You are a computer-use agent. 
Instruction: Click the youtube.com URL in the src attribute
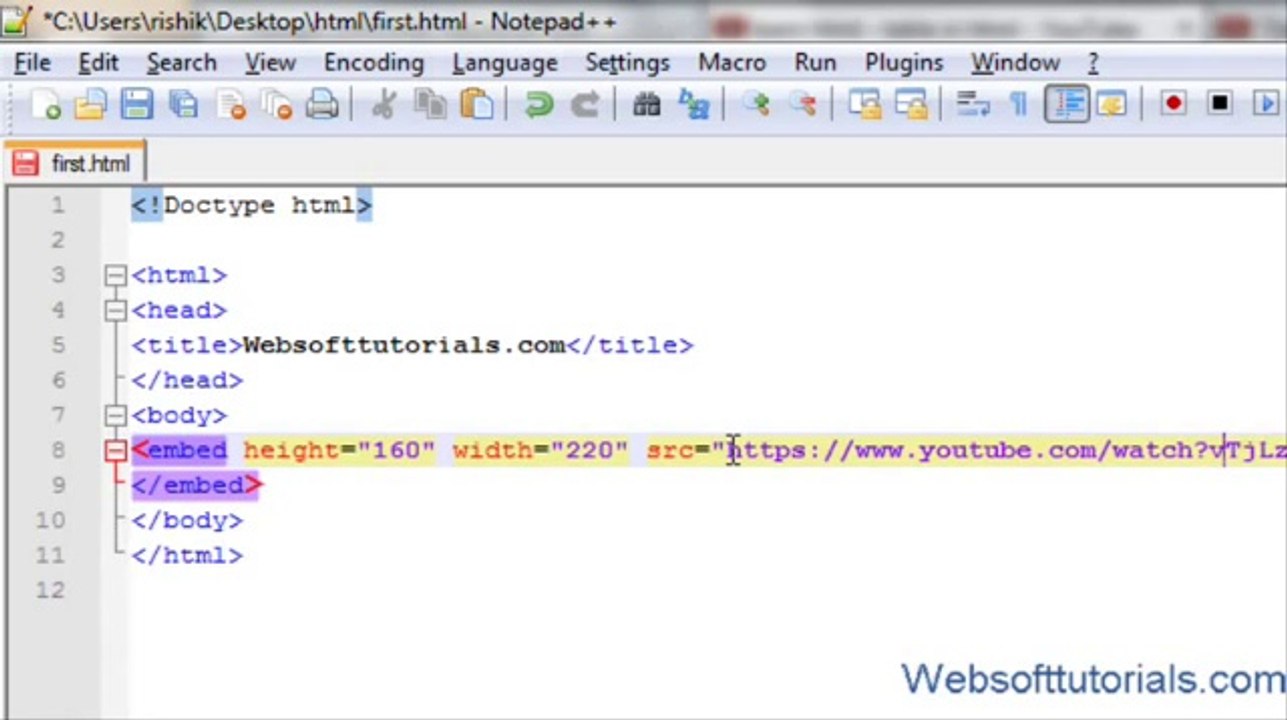(1006, 451)
